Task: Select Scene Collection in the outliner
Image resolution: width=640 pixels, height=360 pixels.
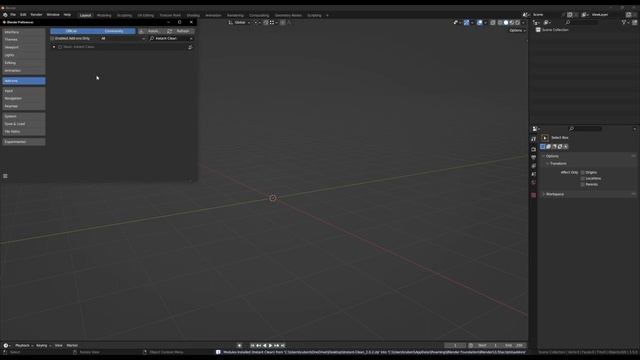Action: point(555,30)
